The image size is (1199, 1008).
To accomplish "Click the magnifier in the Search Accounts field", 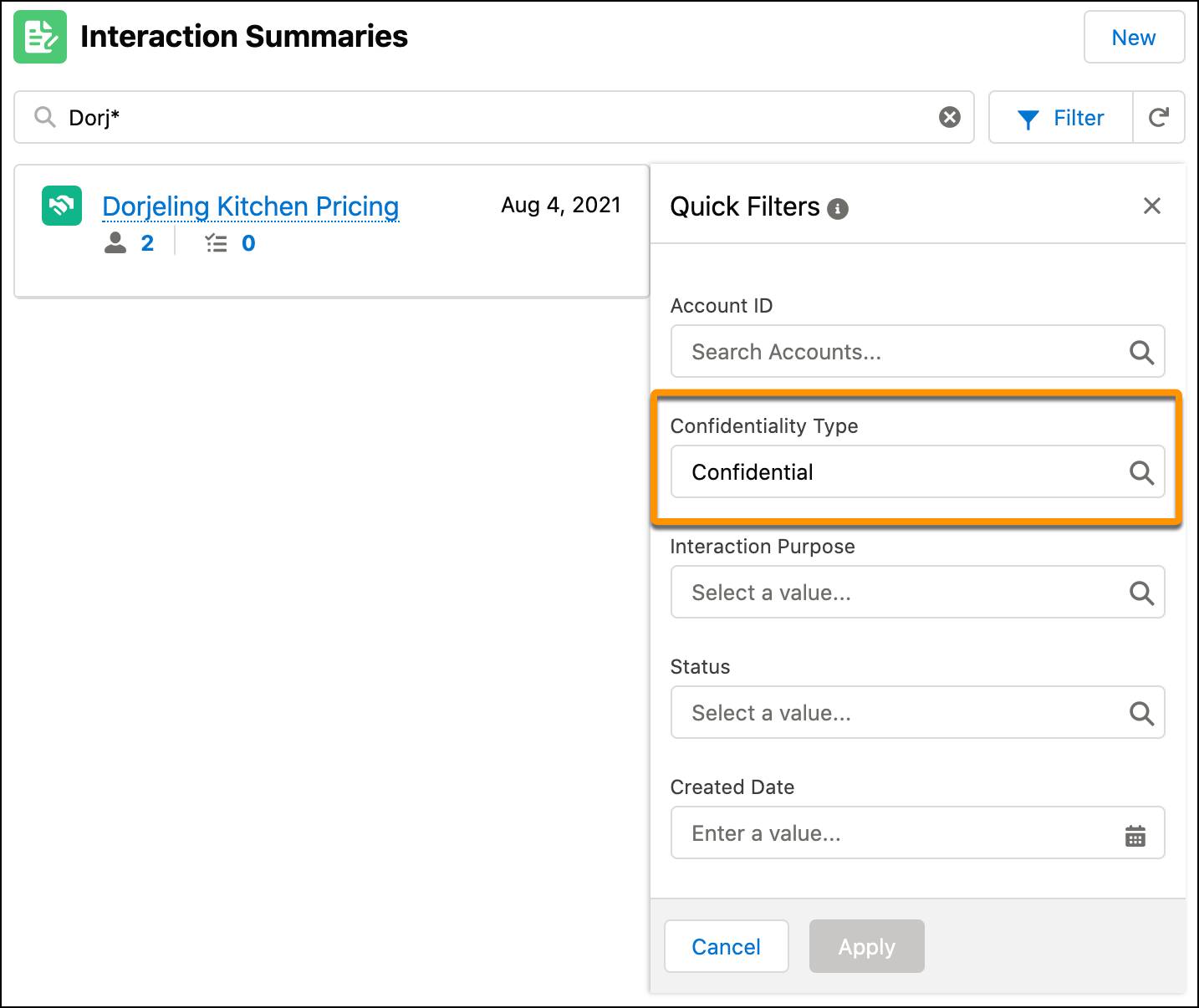I will tap(1142, 352).
